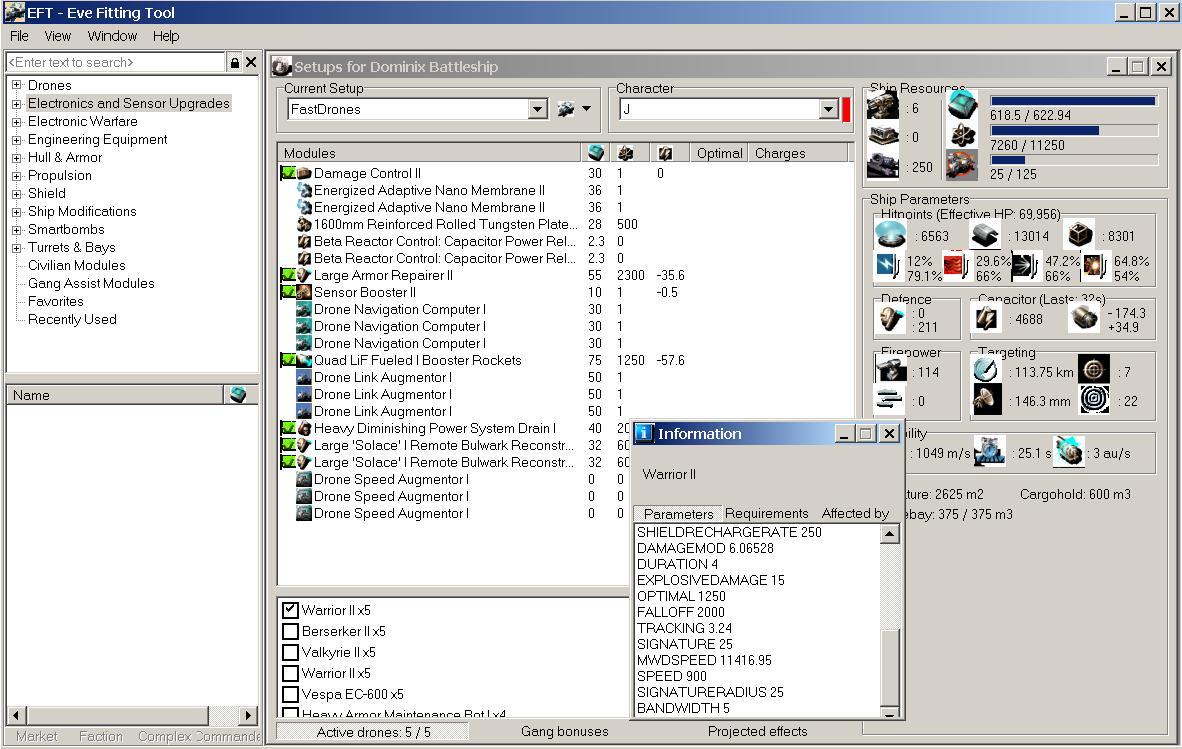This screenshot has width=1182, height=749.
Task: Open the Help menu
Action: [x=166, y=36]
